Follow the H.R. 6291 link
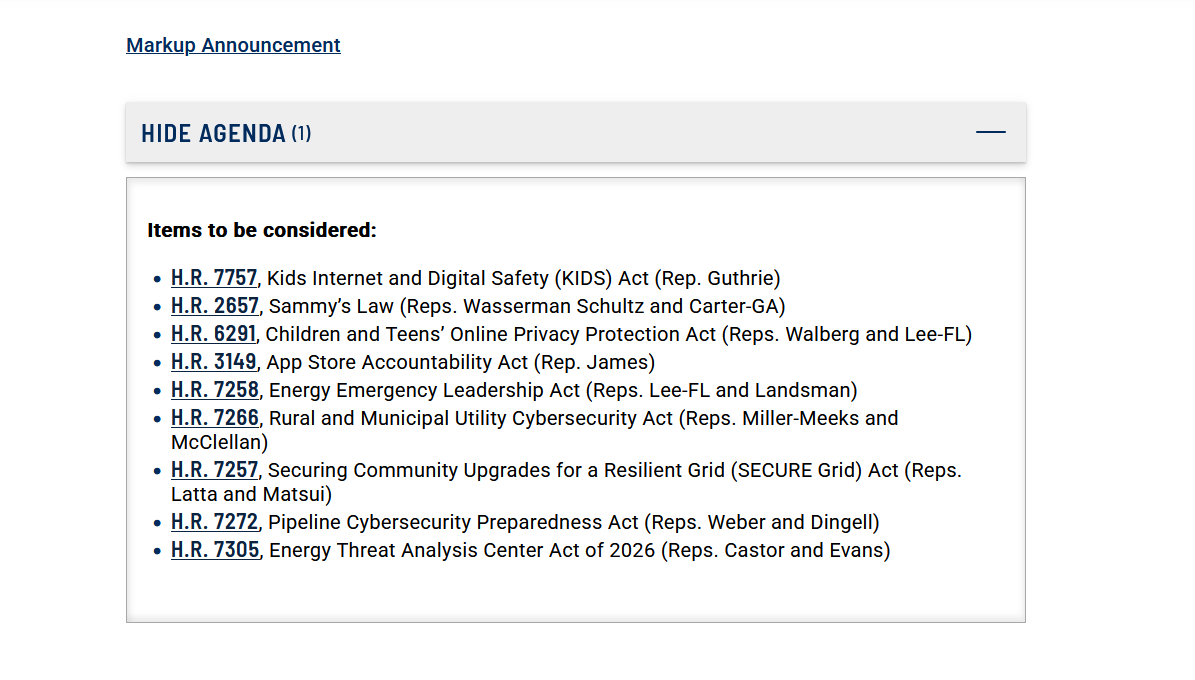The width and height of the screenshot is (1195, 680). coord(213,334)
